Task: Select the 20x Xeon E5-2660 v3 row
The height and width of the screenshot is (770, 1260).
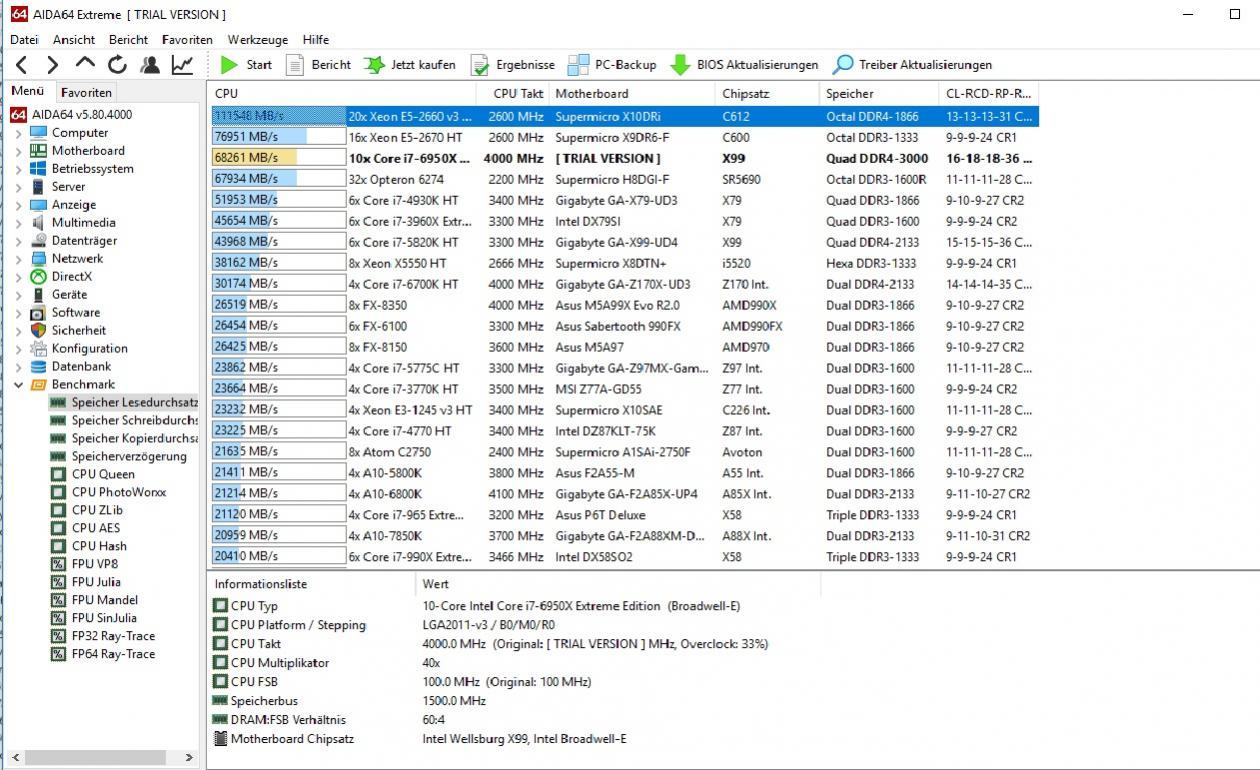Action: point(624,116)
